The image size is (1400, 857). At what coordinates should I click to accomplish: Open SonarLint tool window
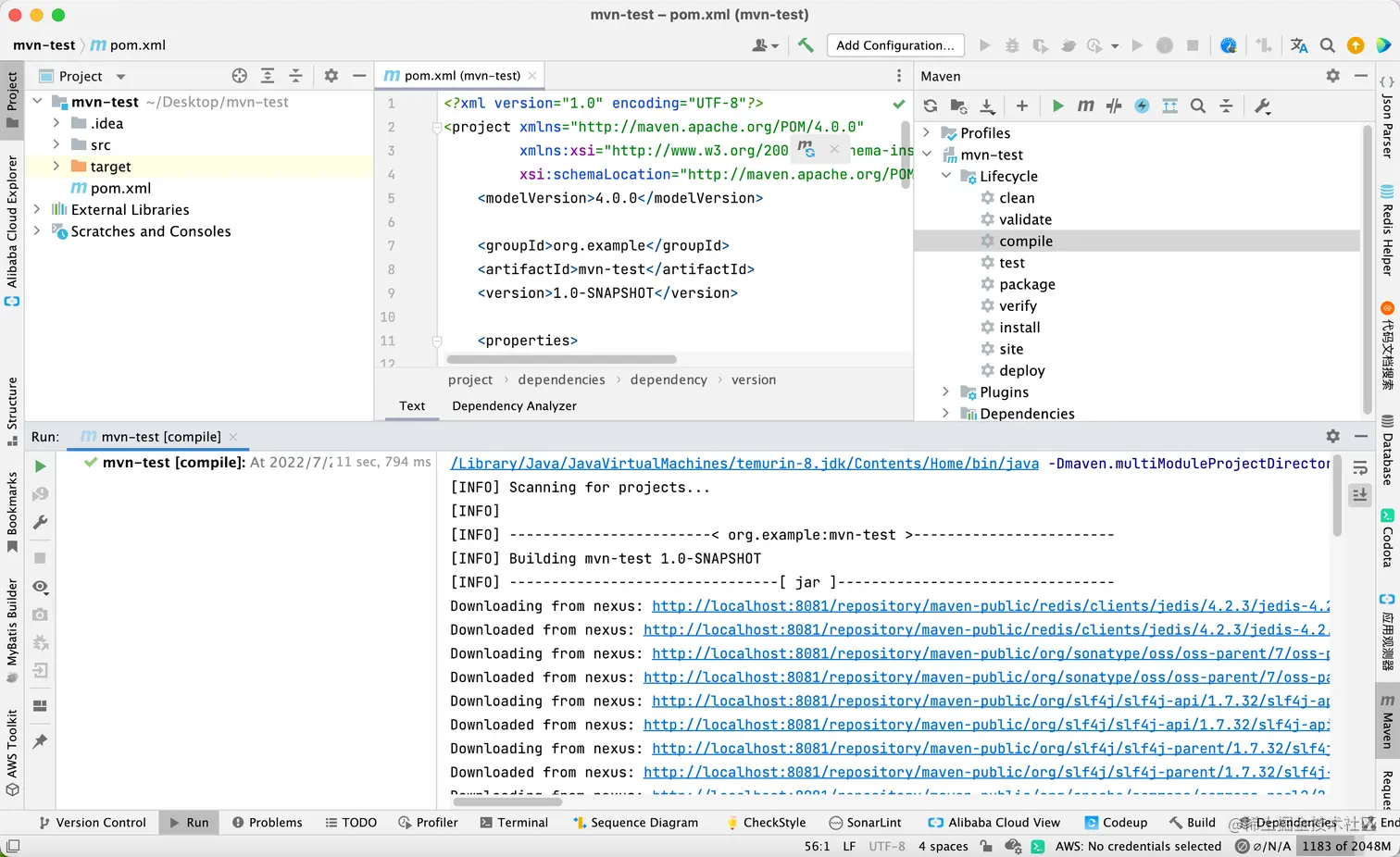click(x=865, y=823)
